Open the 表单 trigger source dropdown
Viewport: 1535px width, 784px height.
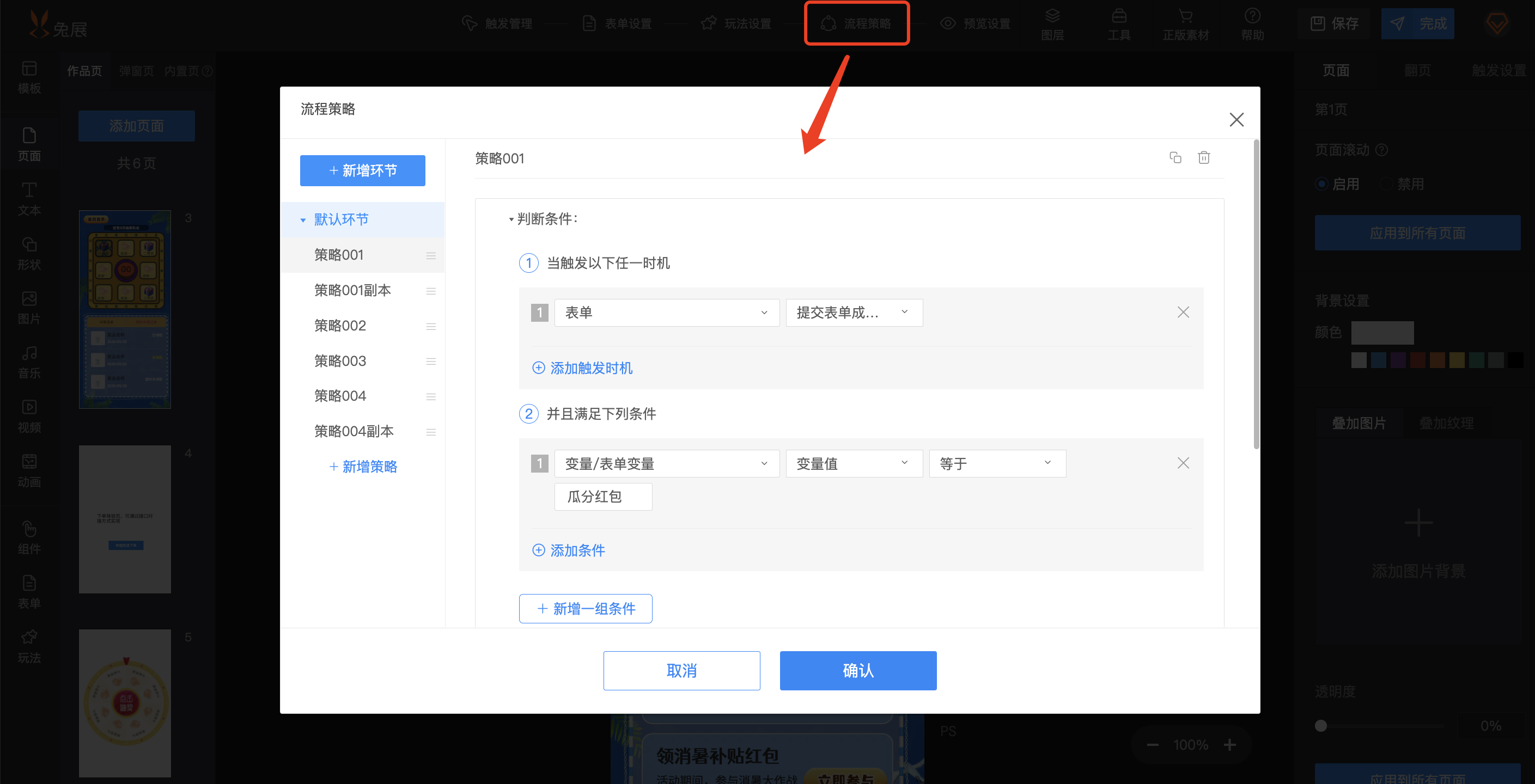coord(667,313)
